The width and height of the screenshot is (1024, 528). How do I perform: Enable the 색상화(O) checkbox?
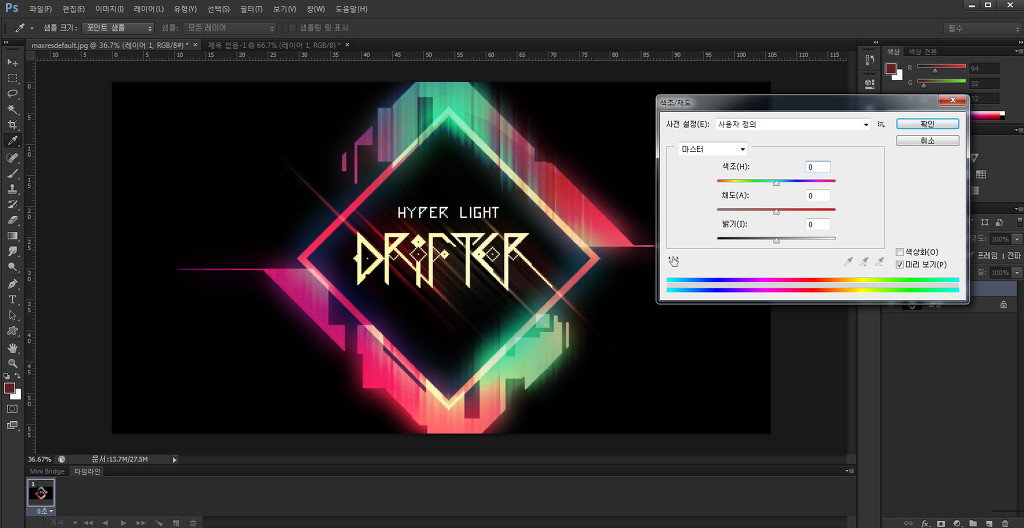coord(900,252)
